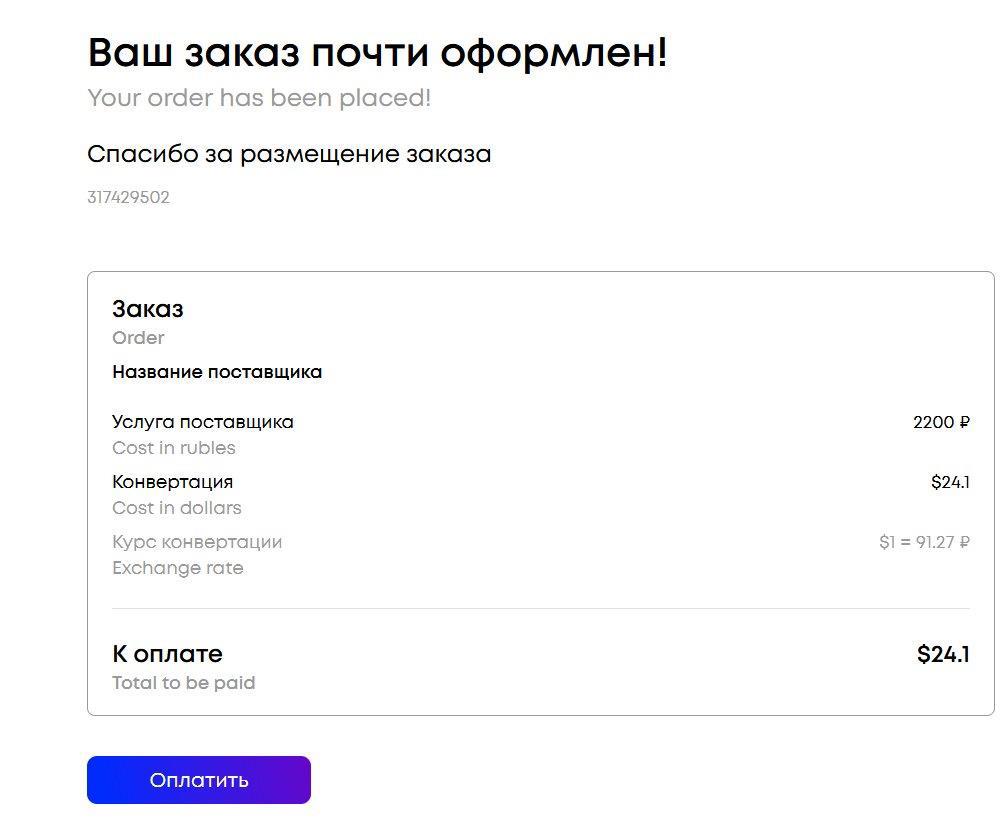This screenshot has width=1006, height=822.
Task: Click the Cost in dollars caption
Action: 177,508
